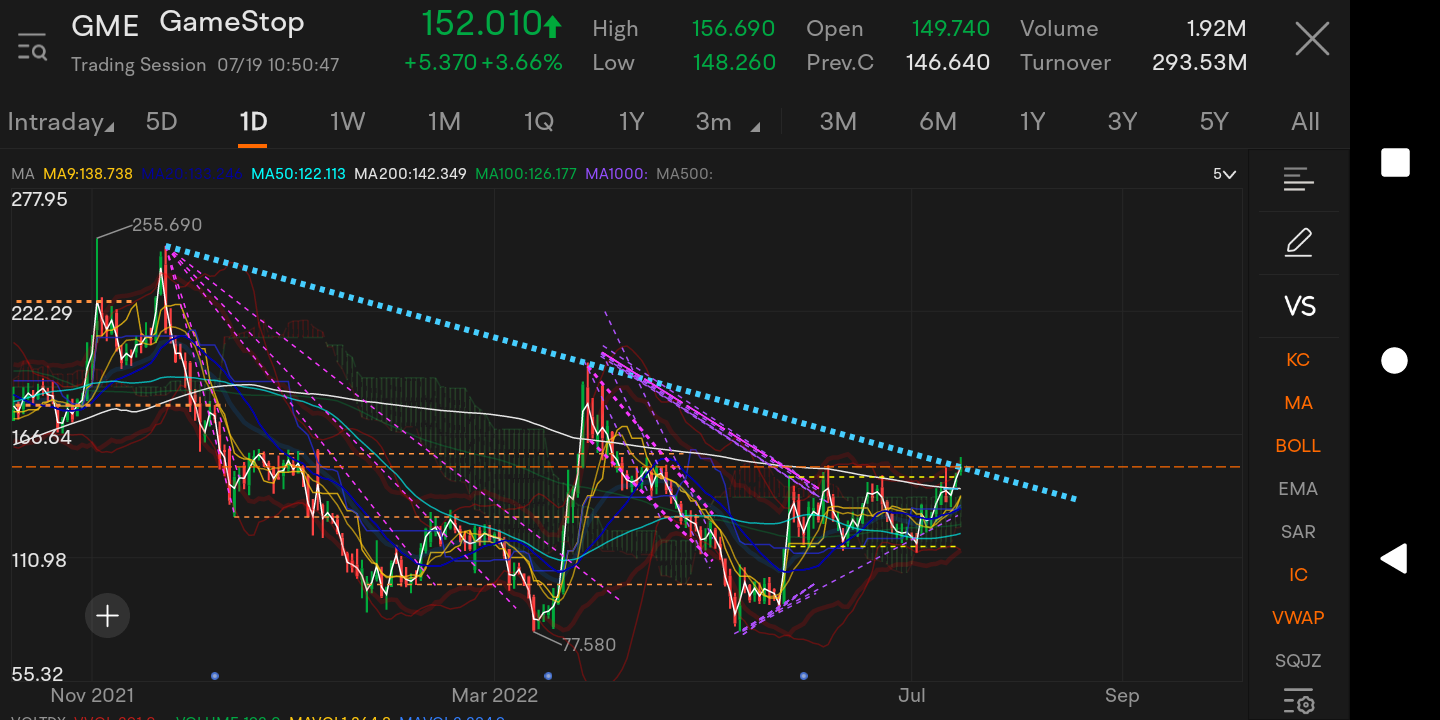Tap the GME ticker symbol
Viewport: 1440px width, 720px height.
coord(105,25)
